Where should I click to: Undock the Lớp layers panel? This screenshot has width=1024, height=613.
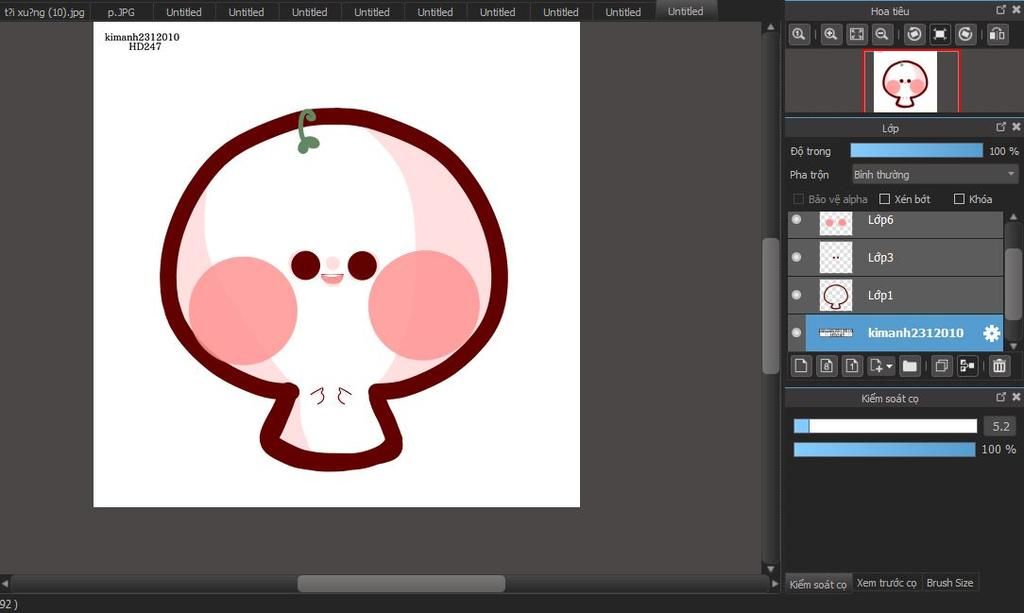coord(1001,127)
